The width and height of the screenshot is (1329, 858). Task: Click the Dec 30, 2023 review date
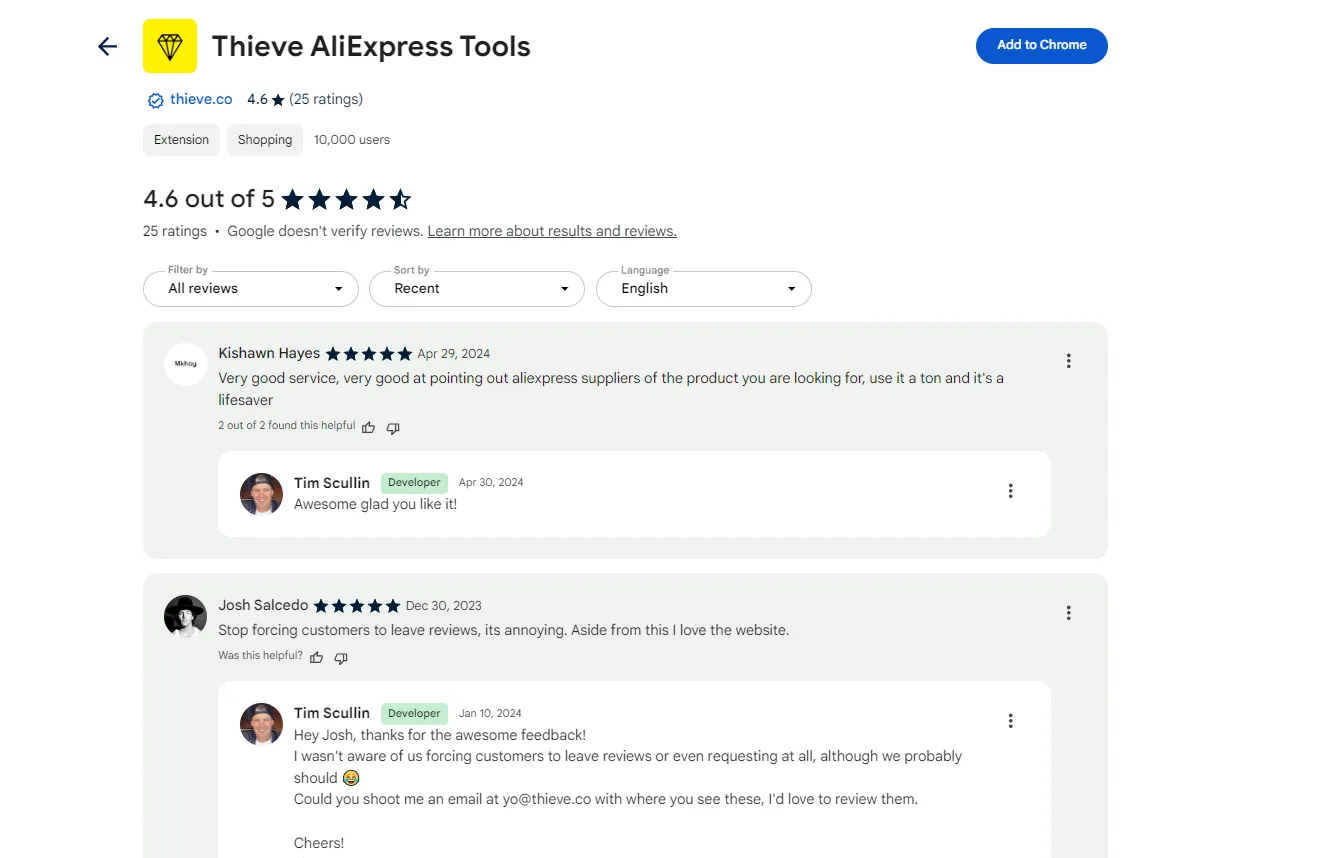click(444, 606)
